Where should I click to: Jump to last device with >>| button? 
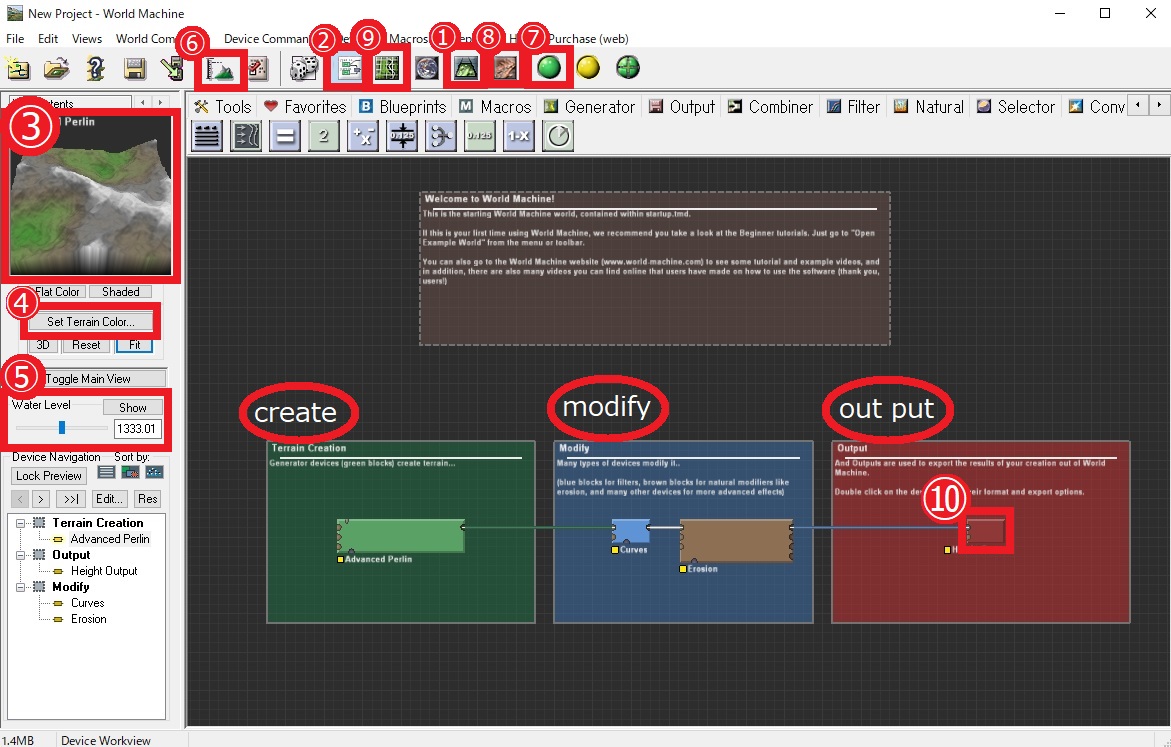[71, 499]
